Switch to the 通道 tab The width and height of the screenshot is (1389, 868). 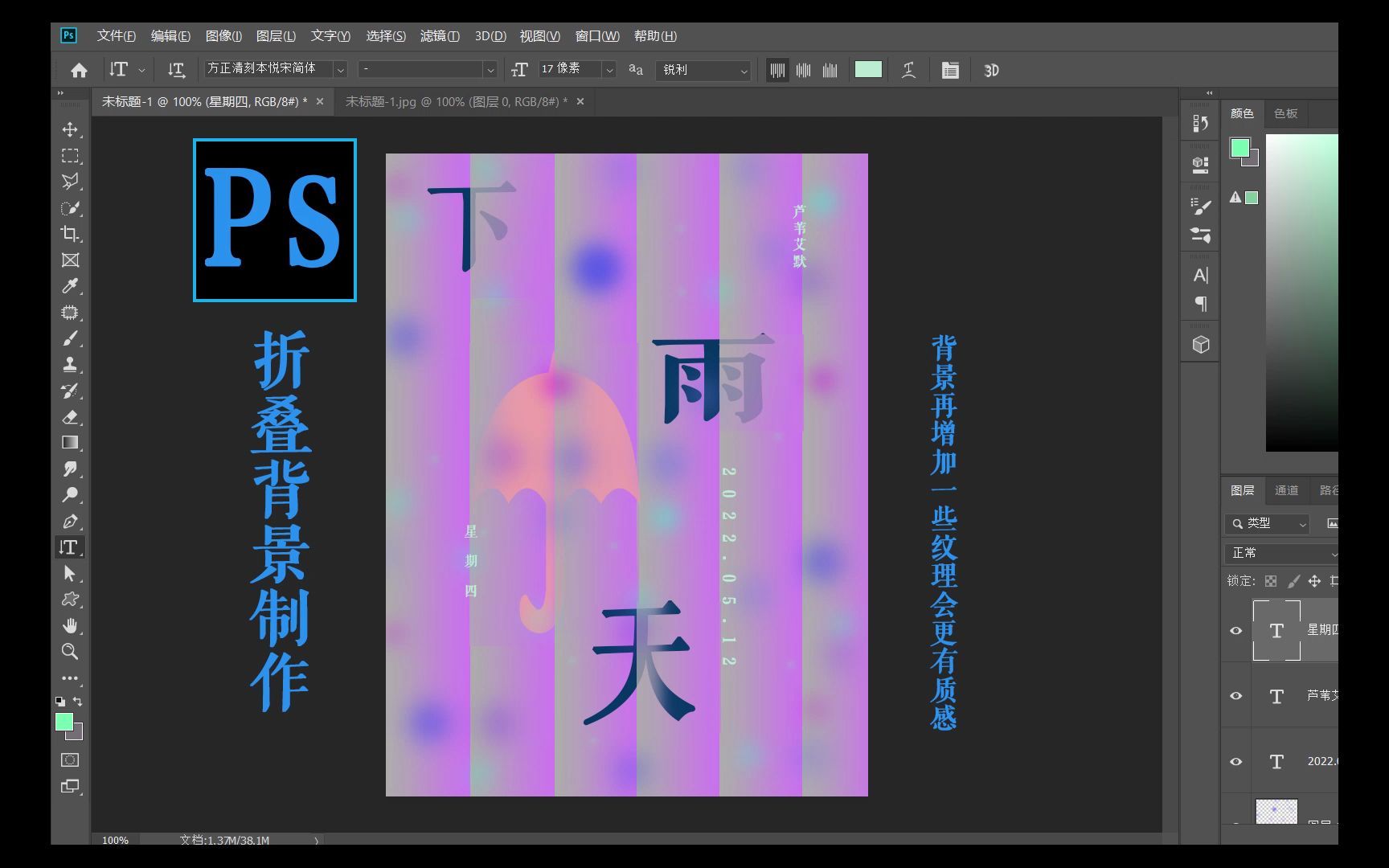tap(1286, 489)
